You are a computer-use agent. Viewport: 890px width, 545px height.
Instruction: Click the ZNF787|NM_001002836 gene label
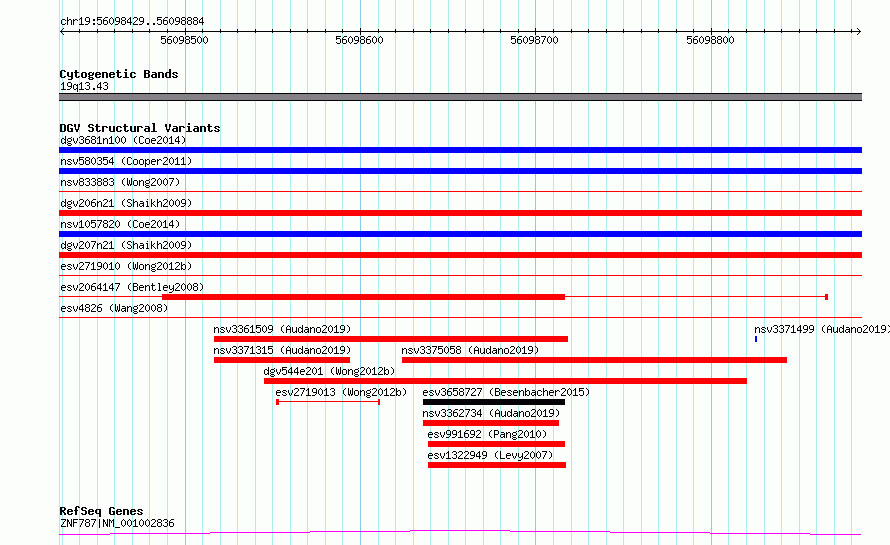coord(117,523)
